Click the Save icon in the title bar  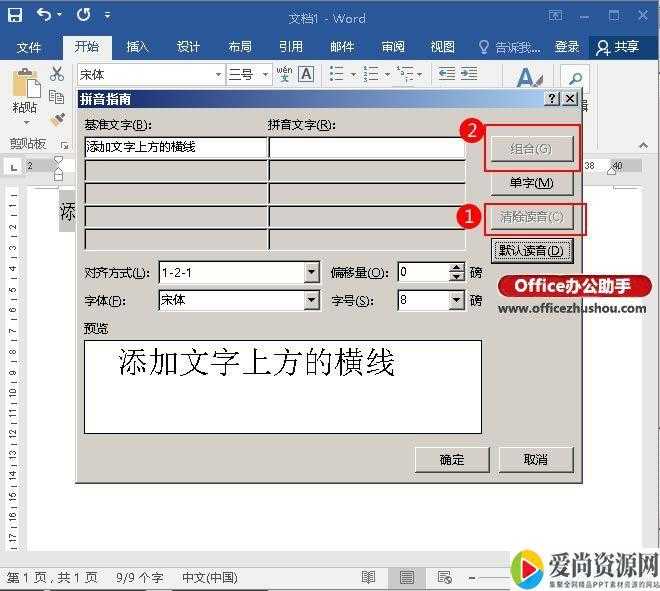[x=15, y=16]
